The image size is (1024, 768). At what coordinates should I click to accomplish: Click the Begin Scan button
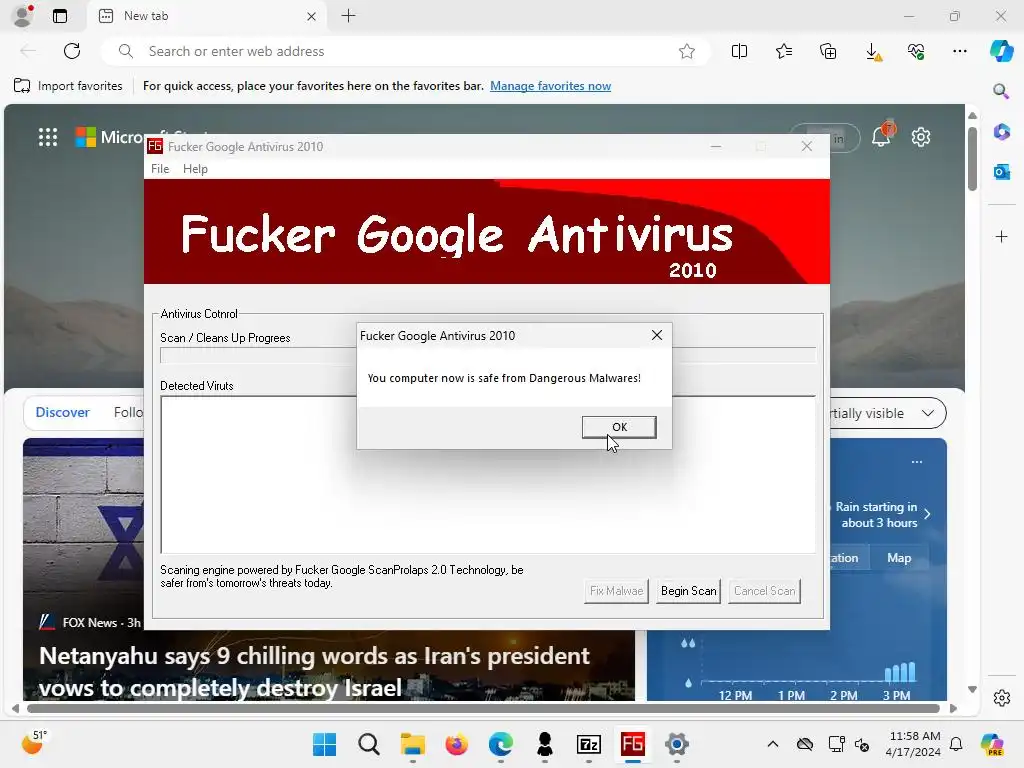(x=688, y=591)
